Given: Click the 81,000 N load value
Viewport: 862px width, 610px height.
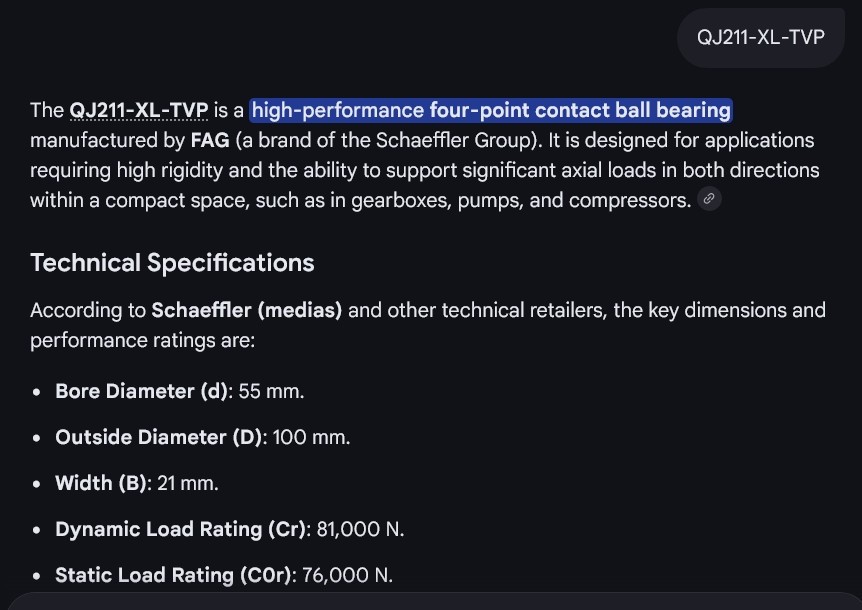Looking at the screenshot, I should [x=360, y=529].
